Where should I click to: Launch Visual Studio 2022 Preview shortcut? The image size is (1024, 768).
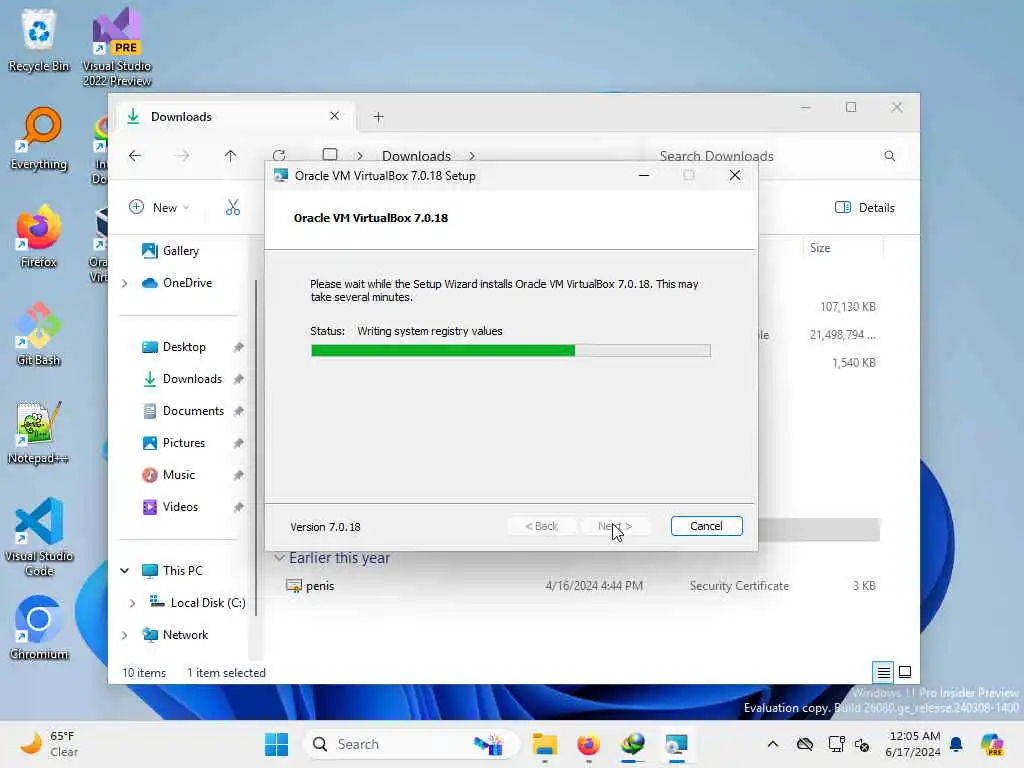117,47
